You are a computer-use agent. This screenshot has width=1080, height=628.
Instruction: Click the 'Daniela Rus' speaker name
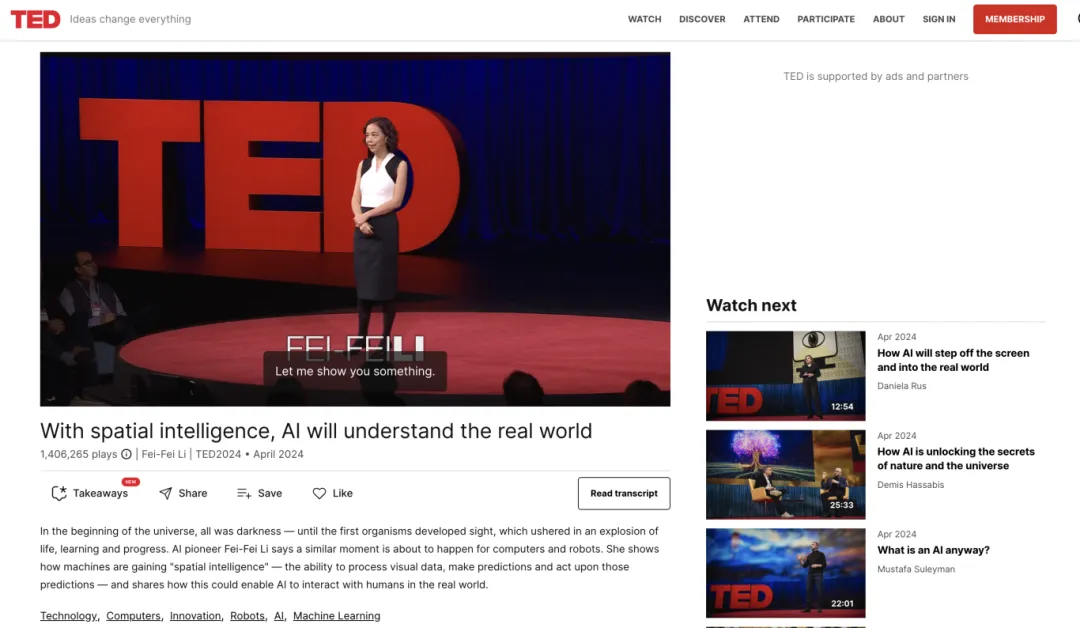pyautogui.click(x=902, y=386)
